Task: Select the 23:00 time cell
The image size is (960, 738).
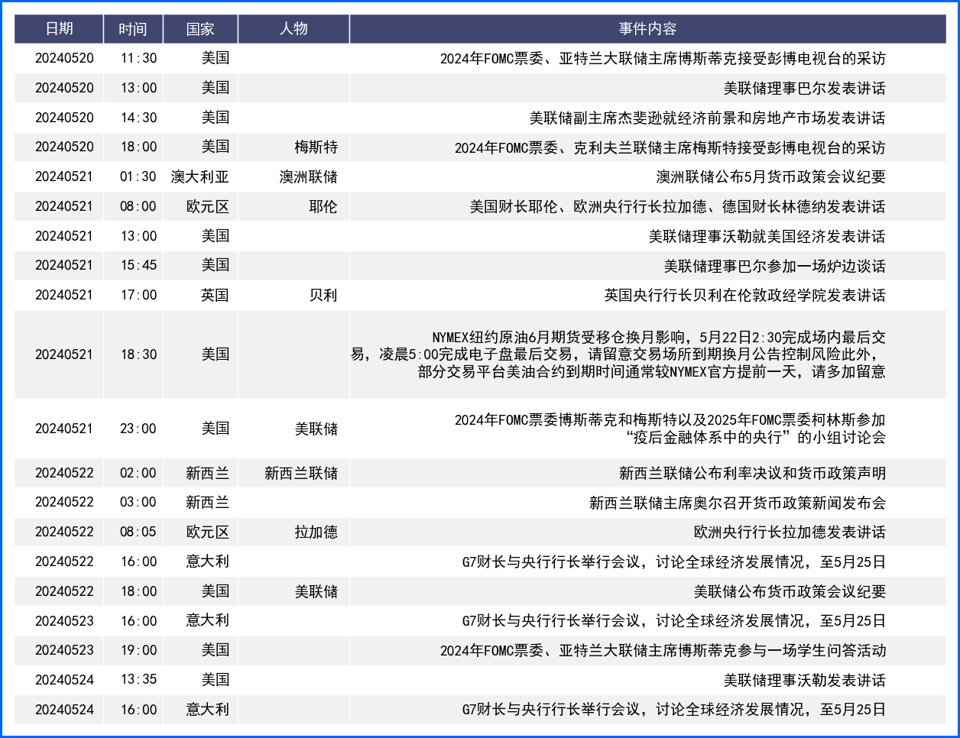Action: coord(138,429)
